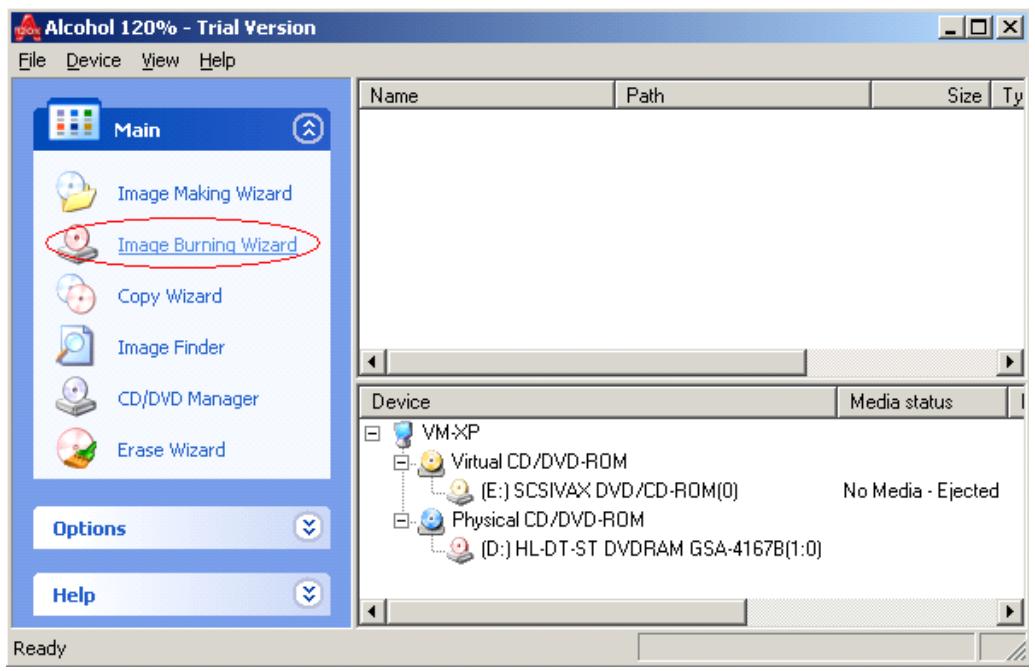This screenshot has width=1035, height=671.
Task: Click image list scrollbar right arrow
Action: (x=1009, y=362)
